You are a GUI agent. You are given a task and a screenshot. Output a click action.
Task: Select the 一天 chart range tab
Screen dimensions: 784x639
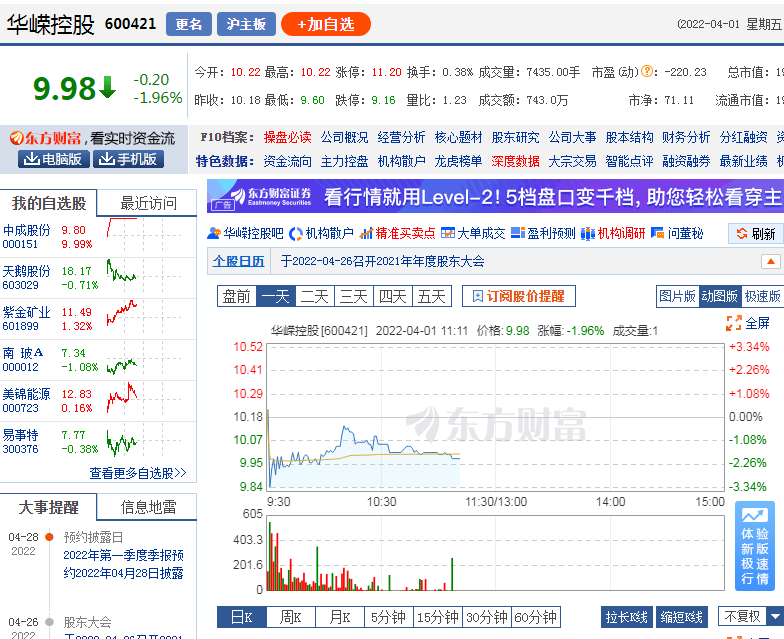[x=276, y=296]
